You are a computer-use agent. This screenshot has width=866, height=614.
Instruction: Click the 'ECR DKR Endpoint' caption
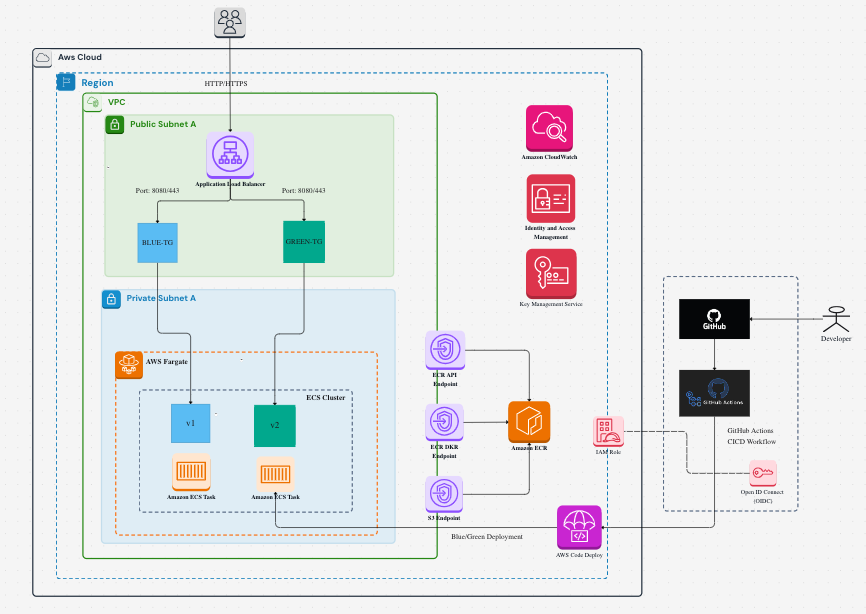click(444, 452)
